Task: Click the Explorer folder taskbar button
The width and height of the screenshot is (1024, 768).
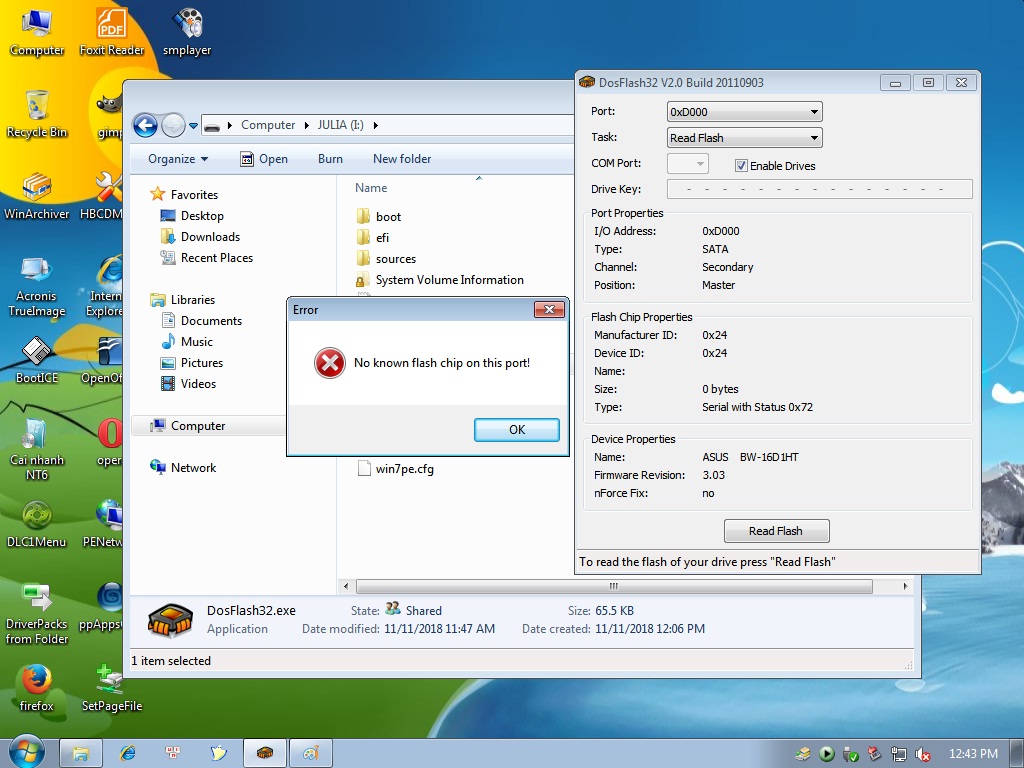Action: pos(80,754)
